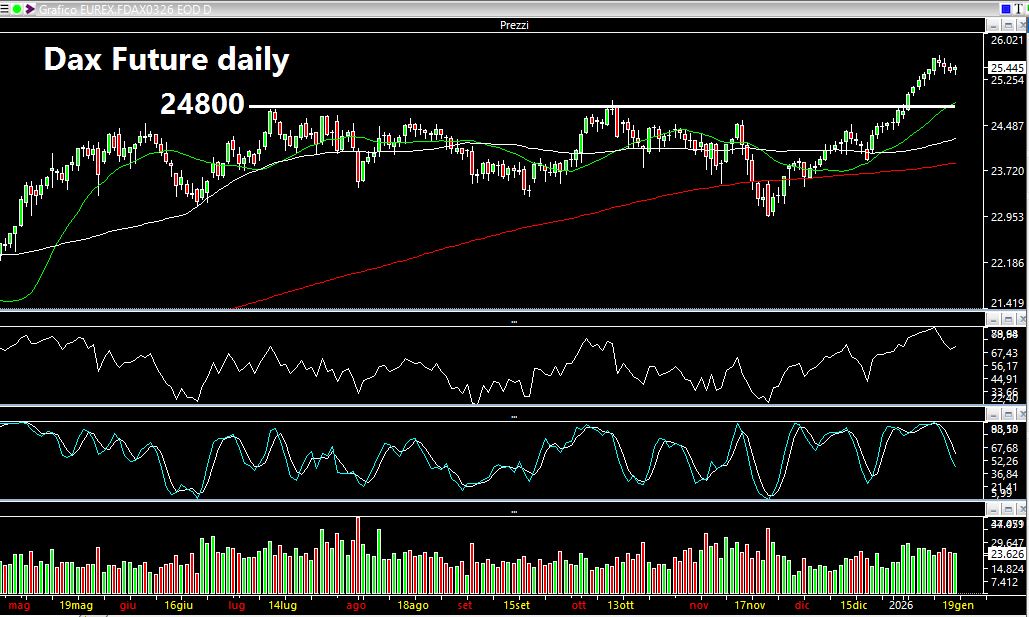Maximize the Prezzi price panel
This screenshot has width=1029, height=617.
(x=1007, y=26)
